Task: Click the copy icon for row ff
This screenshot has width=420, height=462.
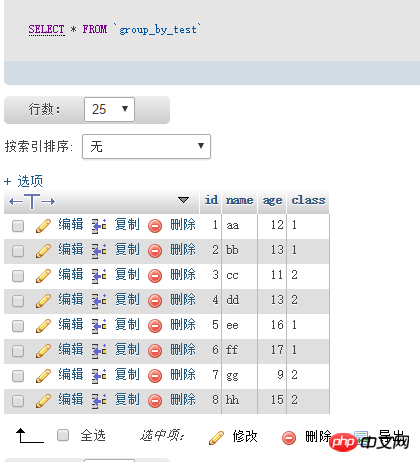Action: pos(99,351)
